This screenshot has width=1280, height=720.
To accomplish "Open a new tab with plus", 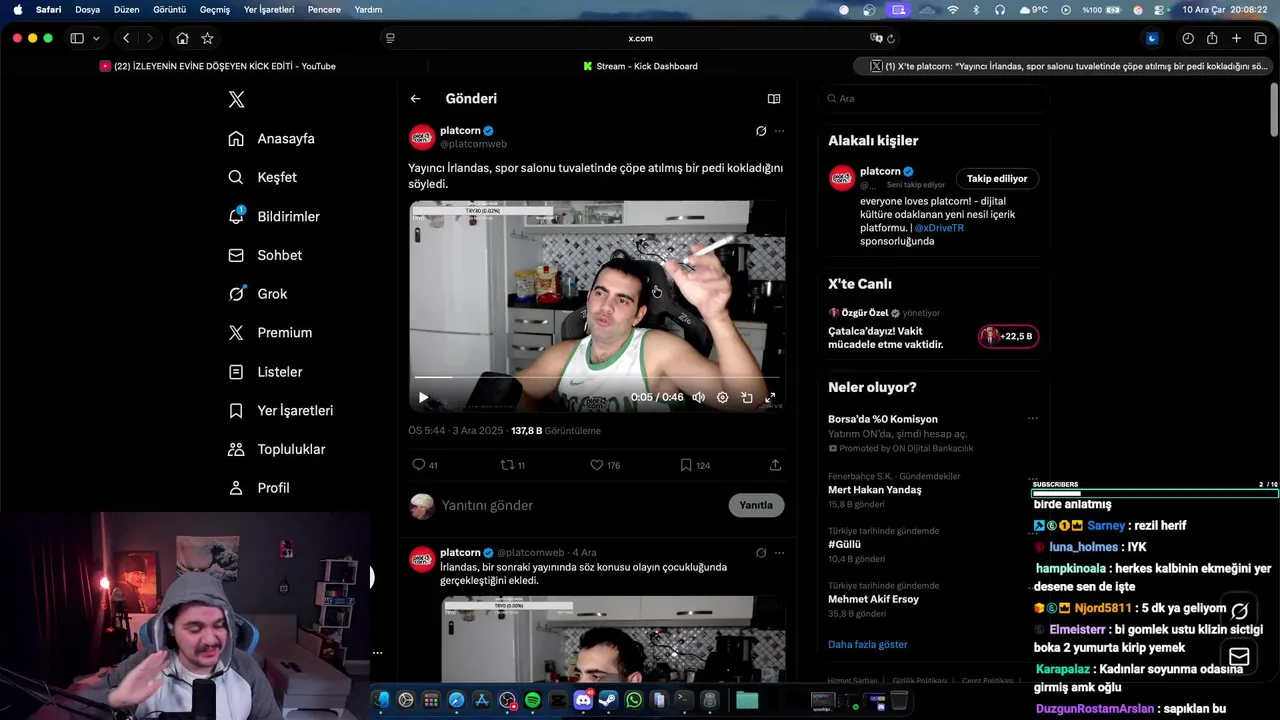I will tap(1236, 38).
